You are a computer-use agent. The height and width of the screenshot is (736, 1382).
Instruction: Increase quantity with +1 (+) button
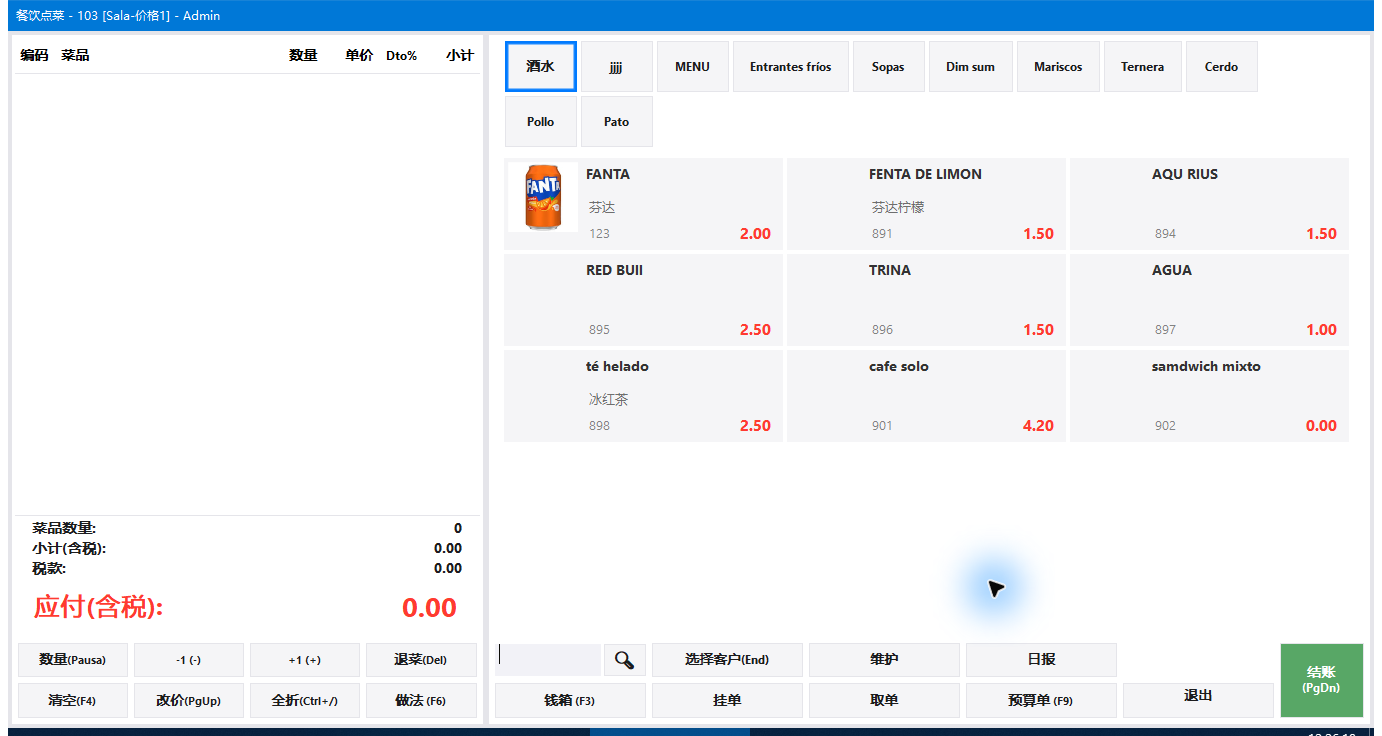tap(305, 660)
